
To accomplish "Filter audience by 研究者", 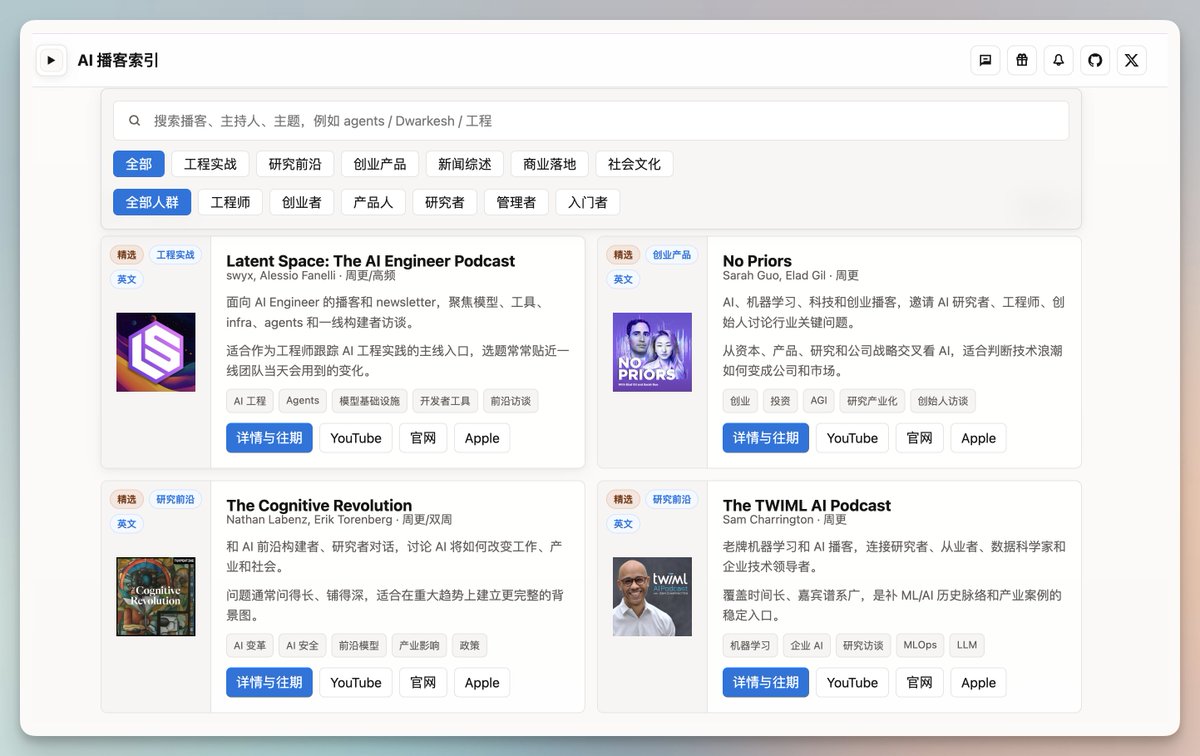I will pos(445,202).
